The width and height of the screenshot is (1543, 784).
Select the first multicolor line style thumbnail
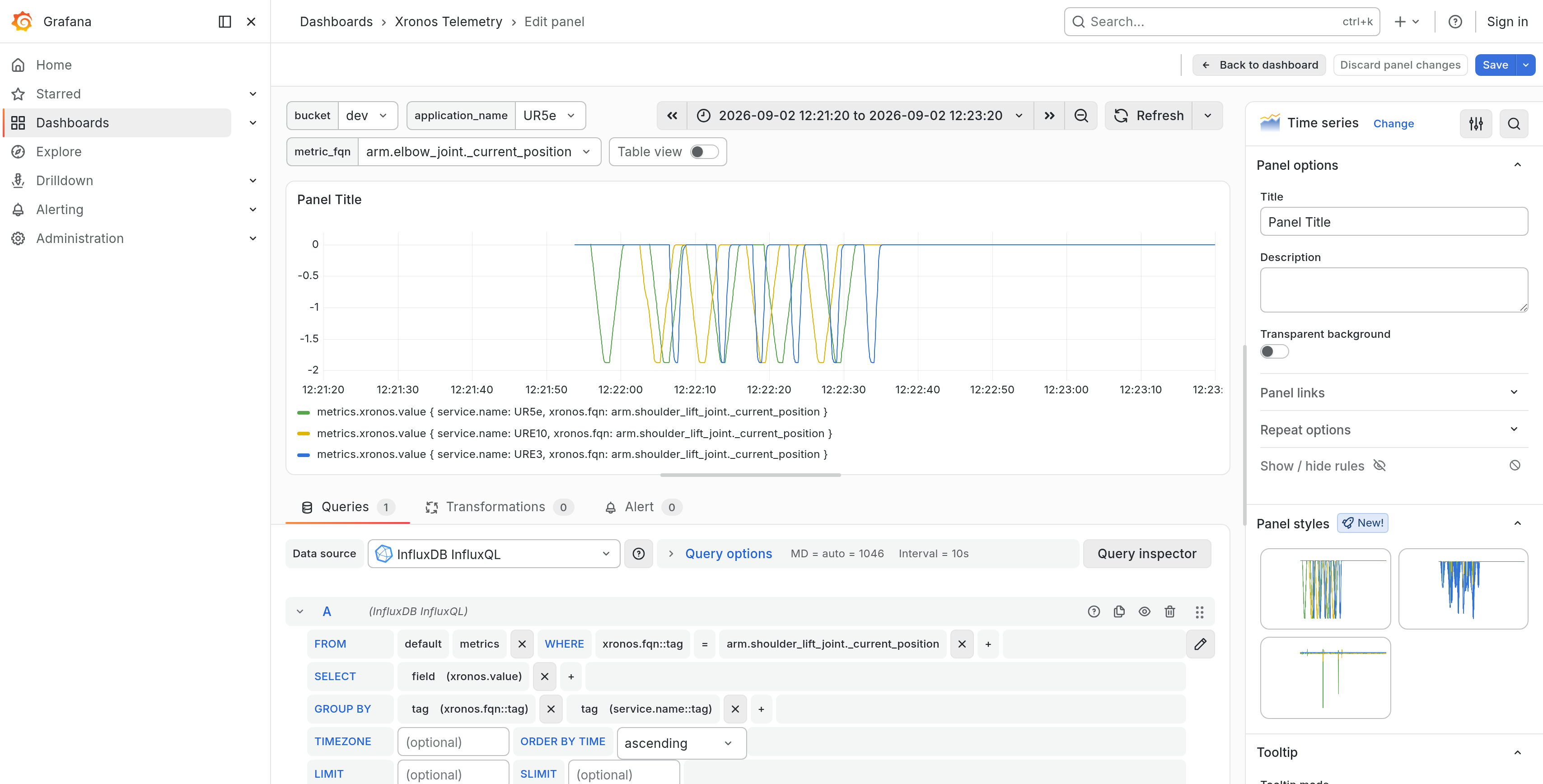click(1325, 588)
